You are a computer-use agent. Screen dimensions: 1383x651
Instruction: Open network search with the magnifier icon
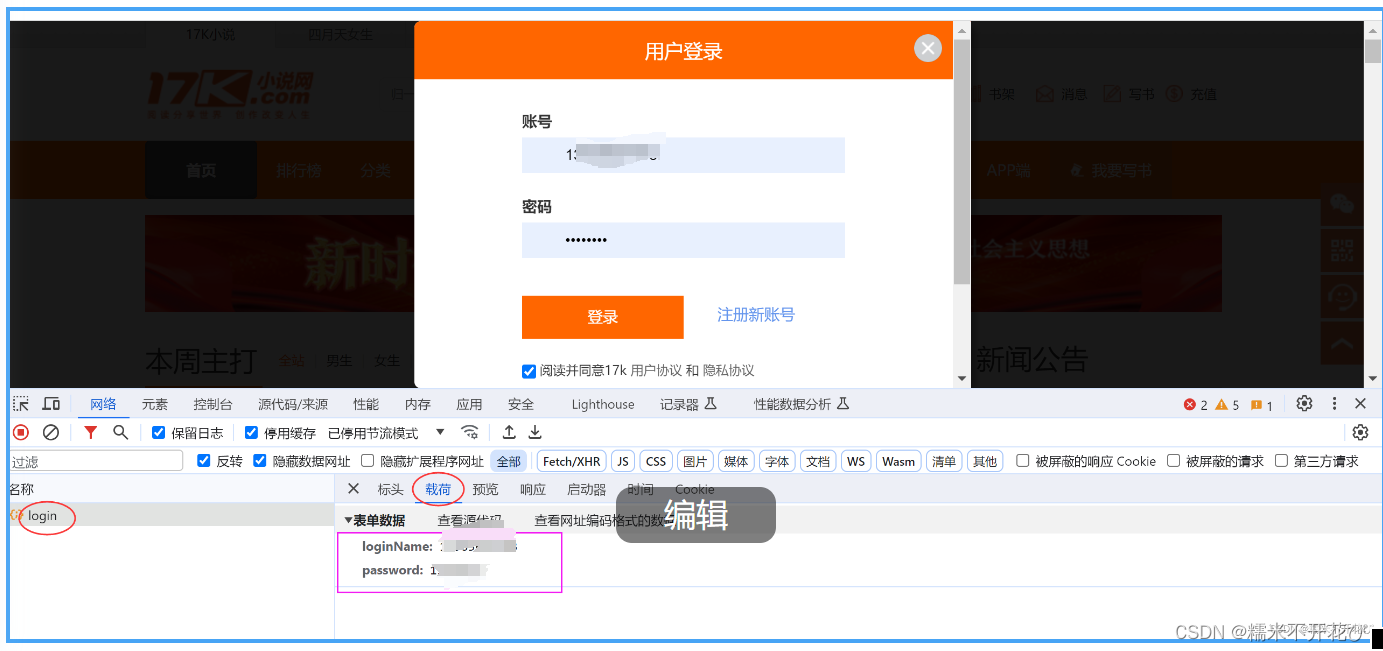[x=119, y=431]
